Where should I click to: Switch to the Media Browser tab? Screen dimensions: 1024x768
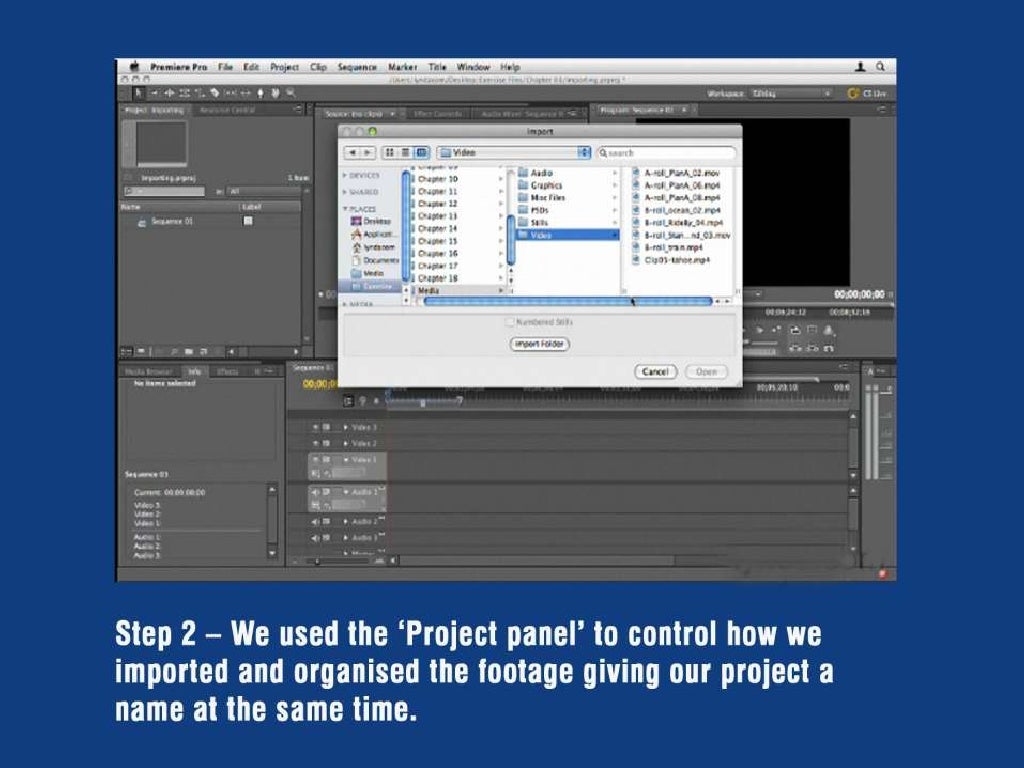[x=148, y=372]
